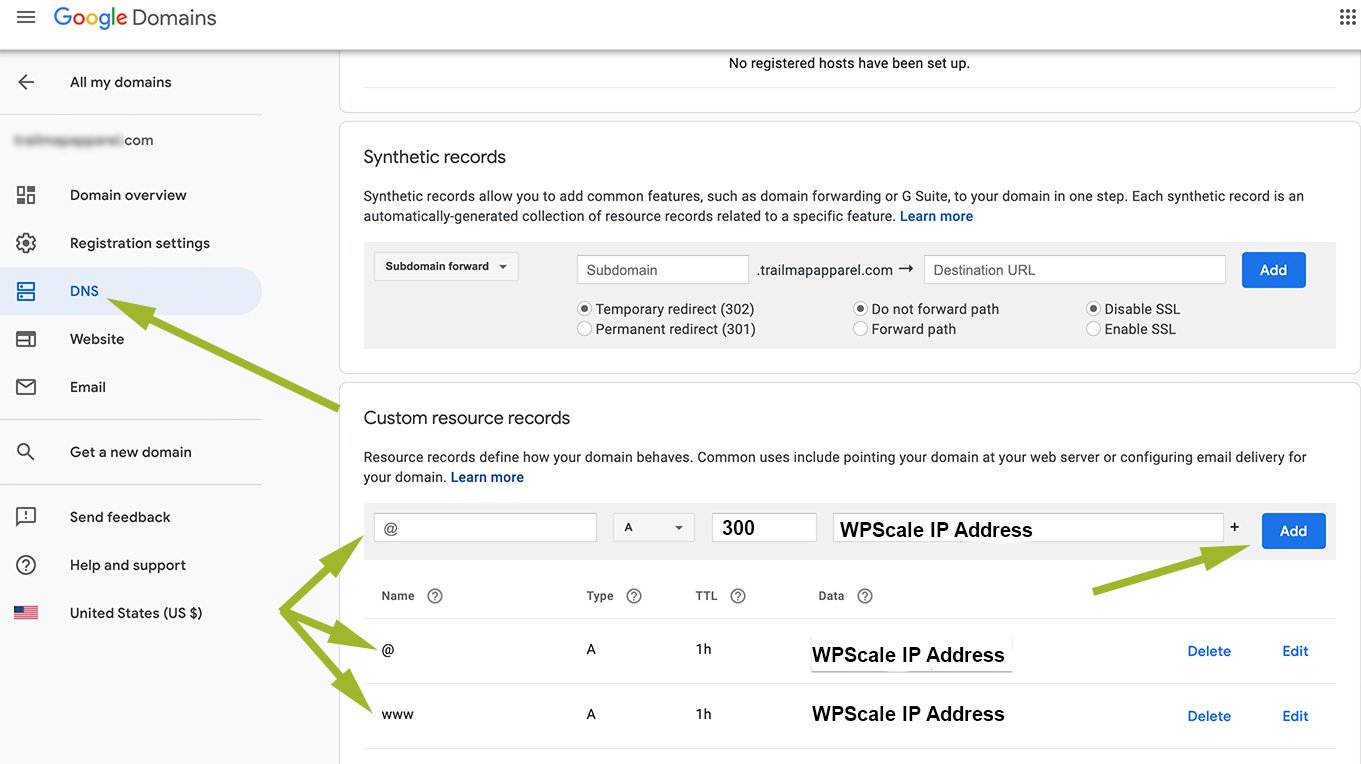
Task: Open the hamburger main menu icon
Action: point(26,18)
